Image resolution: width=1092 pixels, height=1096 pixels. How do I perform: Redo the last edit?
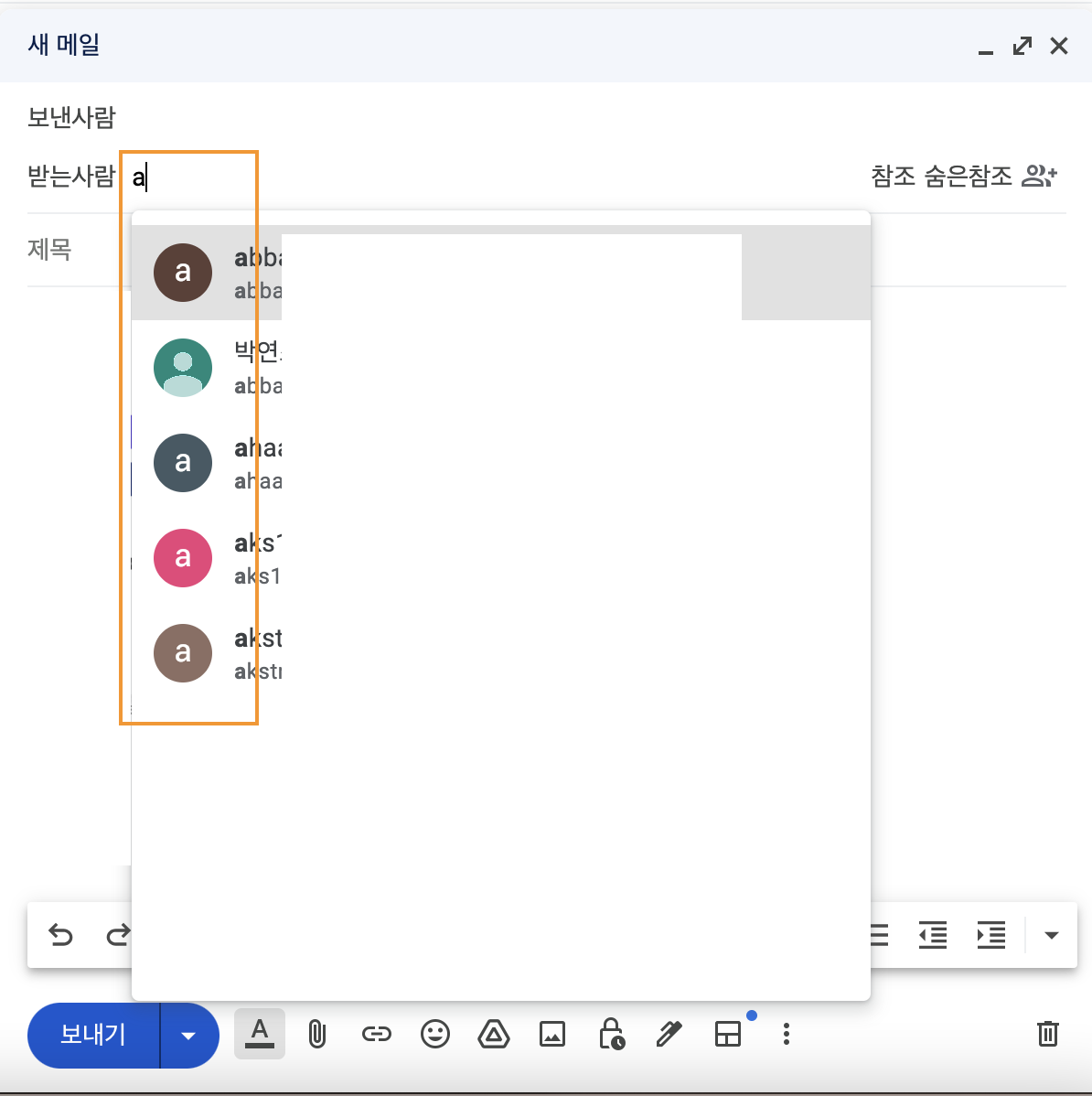pyautogui.click(x=119, y=935)
